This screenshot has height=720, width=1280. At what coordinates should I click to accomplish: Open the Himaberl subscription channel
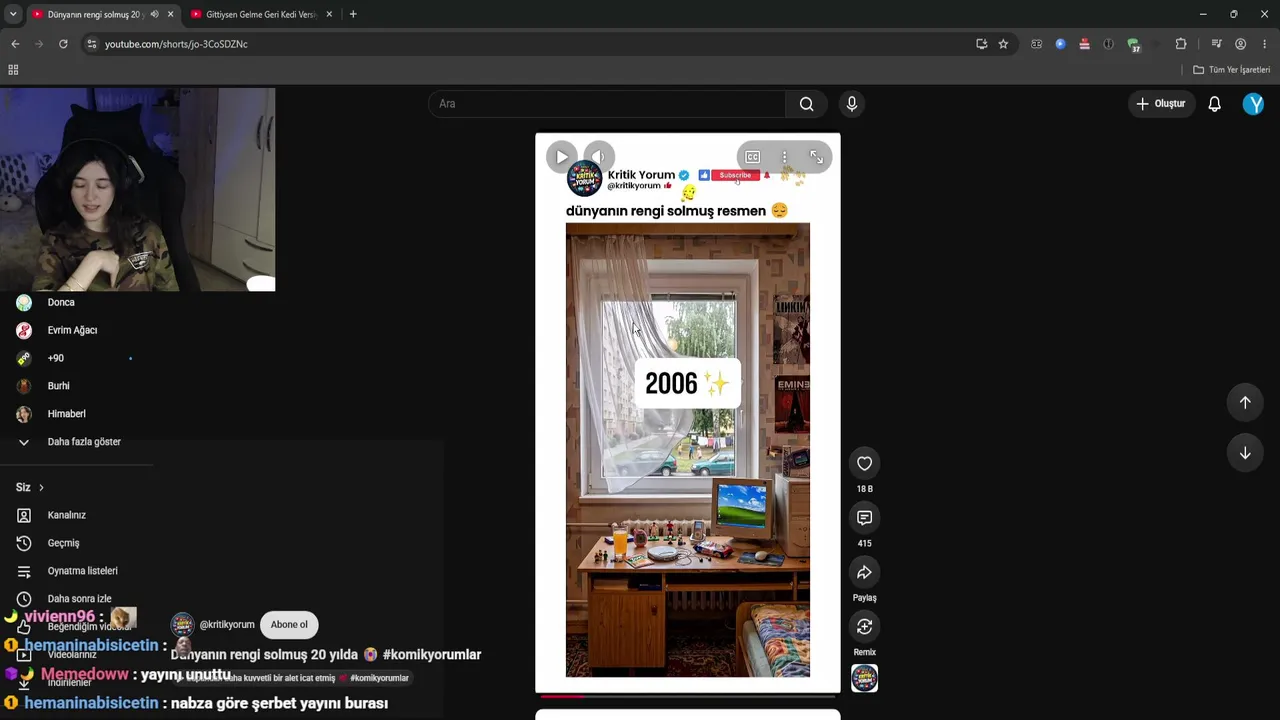[68, 414]
